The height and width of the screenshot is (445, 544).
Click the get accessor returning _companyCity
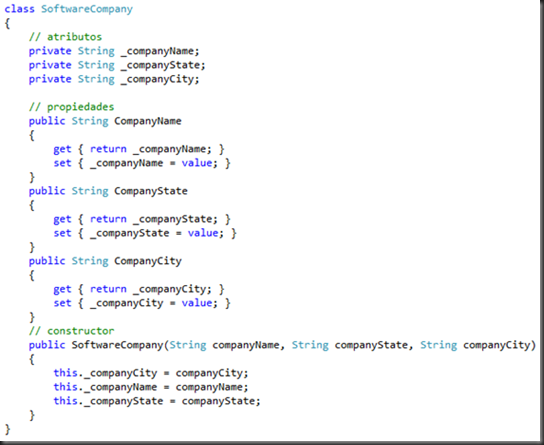click(x=139, y=289)
